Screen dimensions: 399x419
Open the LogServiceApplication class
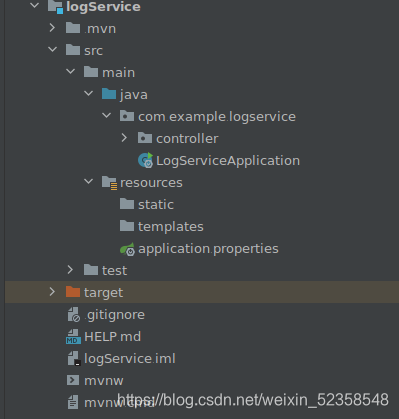coord(228,161)
